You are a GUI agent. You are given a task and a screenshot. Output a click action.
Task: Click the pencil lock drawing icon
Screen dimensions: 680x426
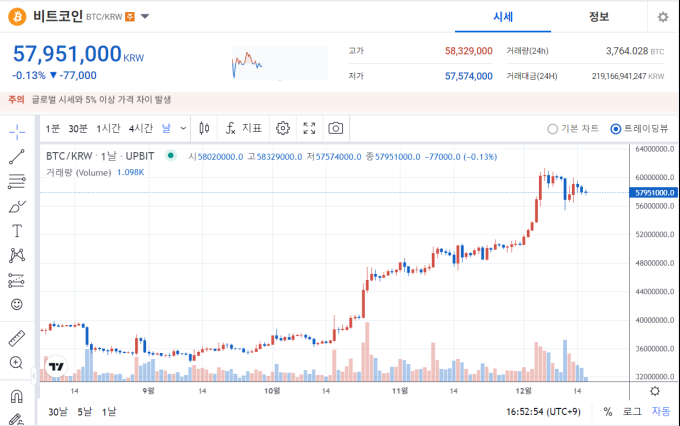[16, 419]
